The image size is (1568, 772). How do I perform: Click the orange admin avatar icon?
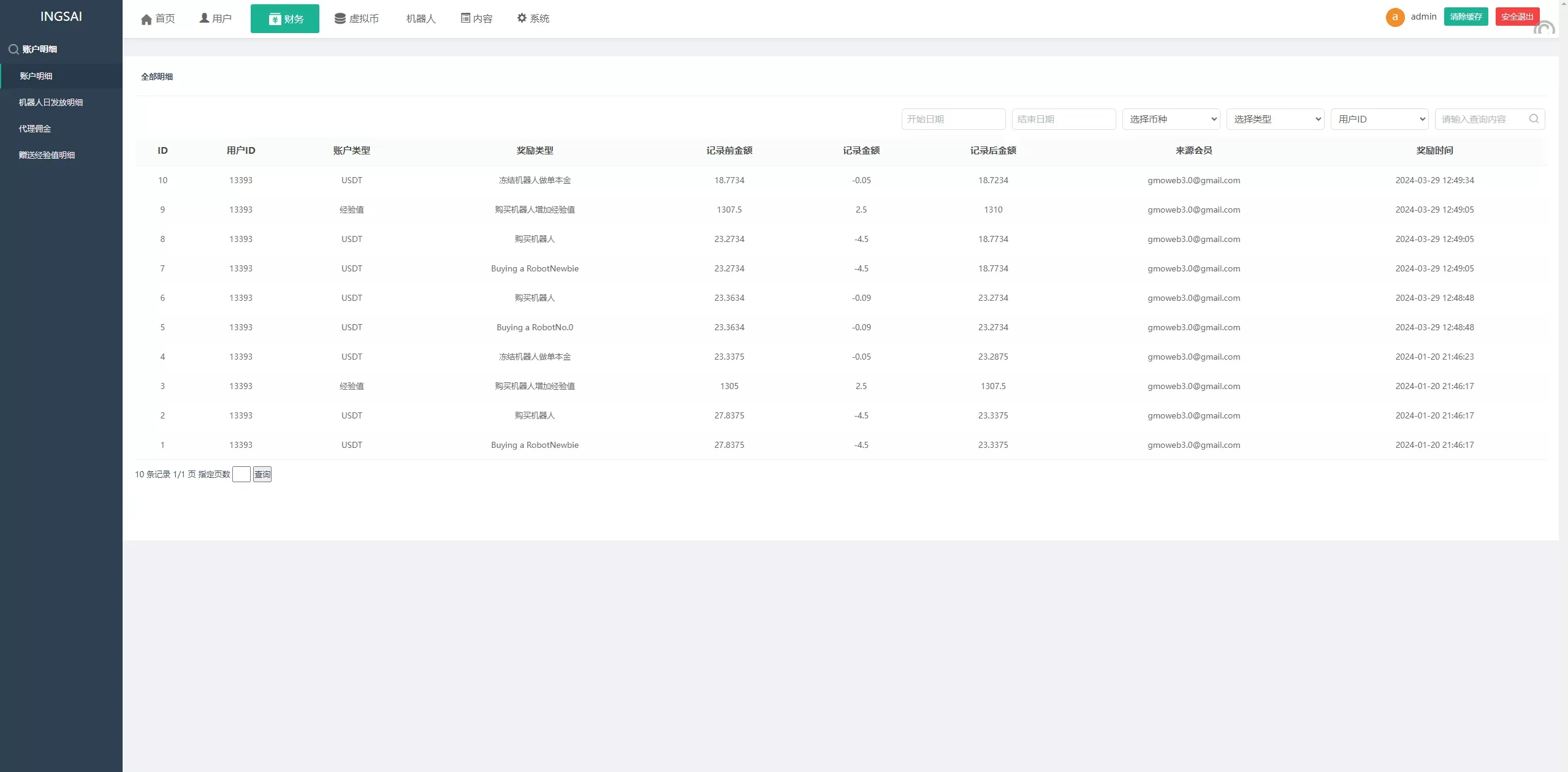(1395, 17)
